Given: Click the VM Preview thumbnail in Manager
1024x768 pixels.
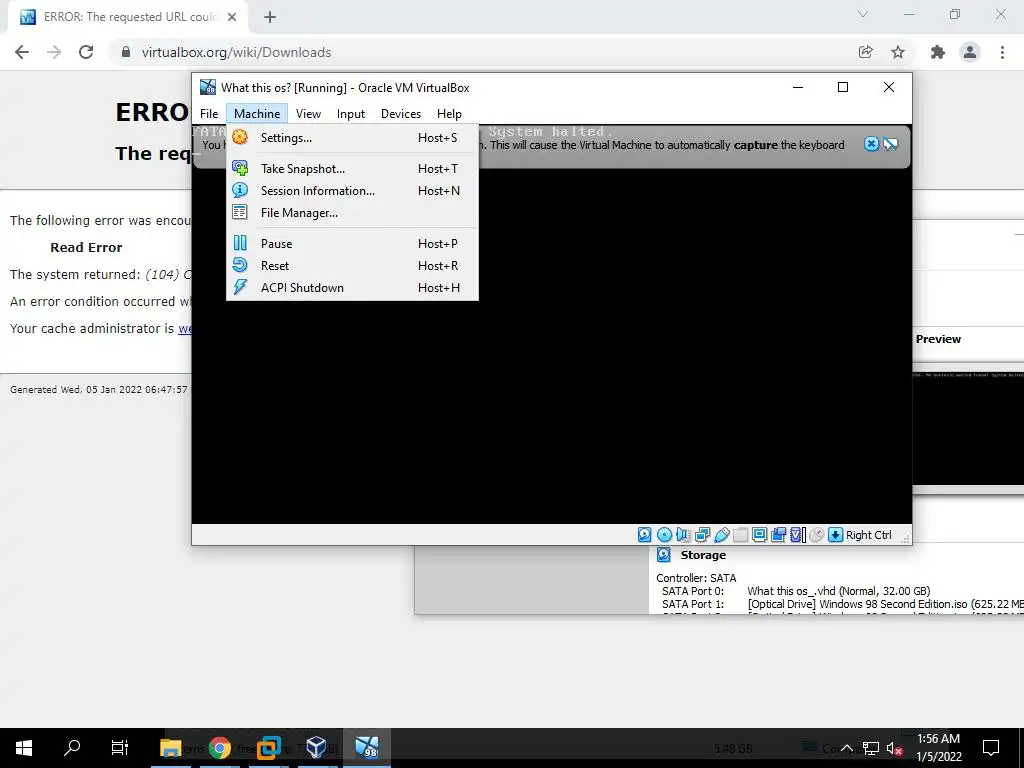Looking at the screenshot, I should (968, 428).
